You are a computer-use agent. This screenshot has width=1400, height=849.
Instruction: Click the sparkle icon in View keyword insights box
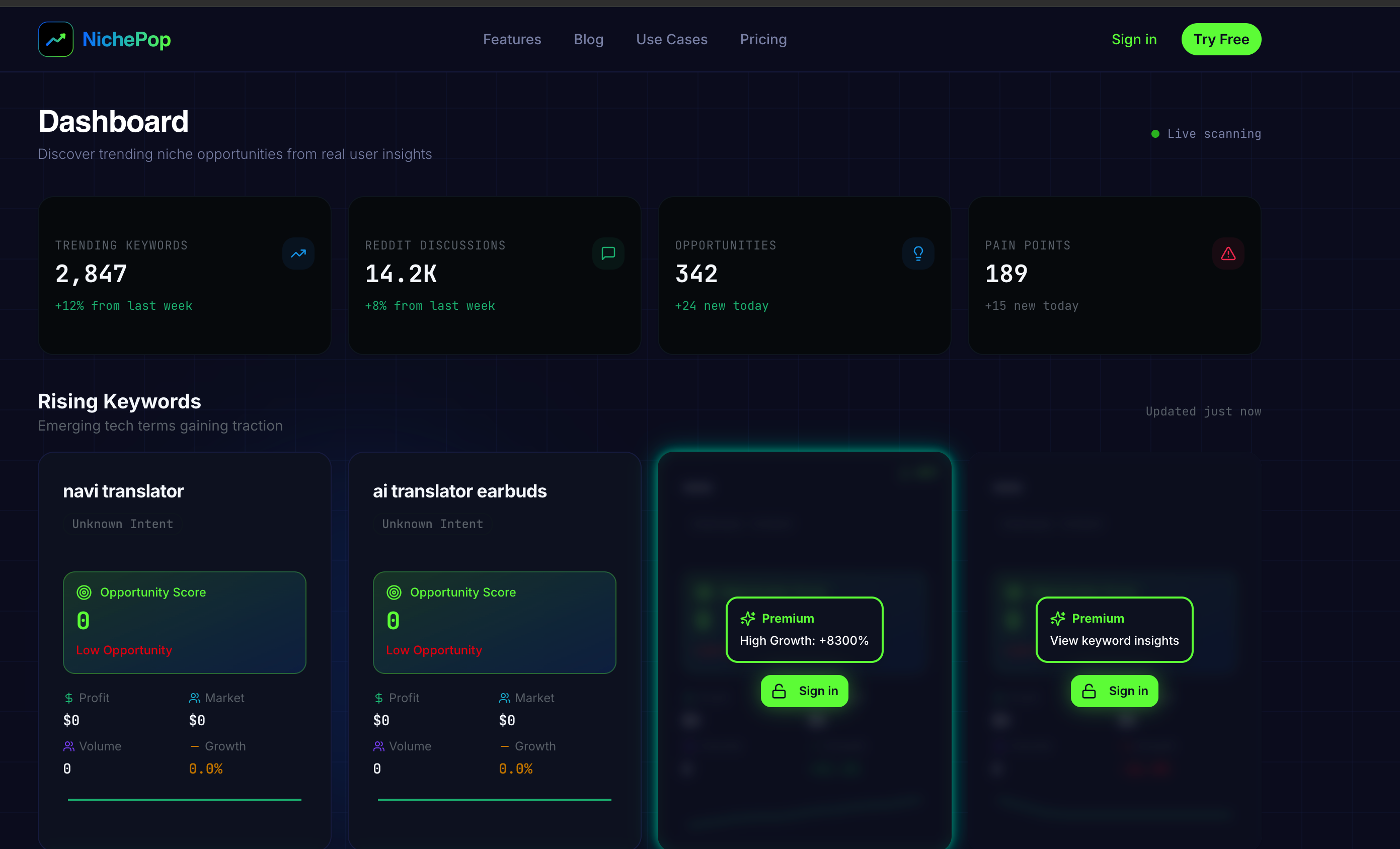pos(1057,619)
